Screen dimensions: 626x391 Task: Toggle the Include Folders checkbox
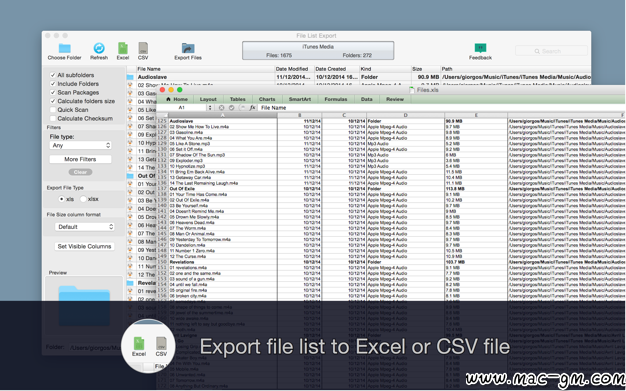[53, 84]
